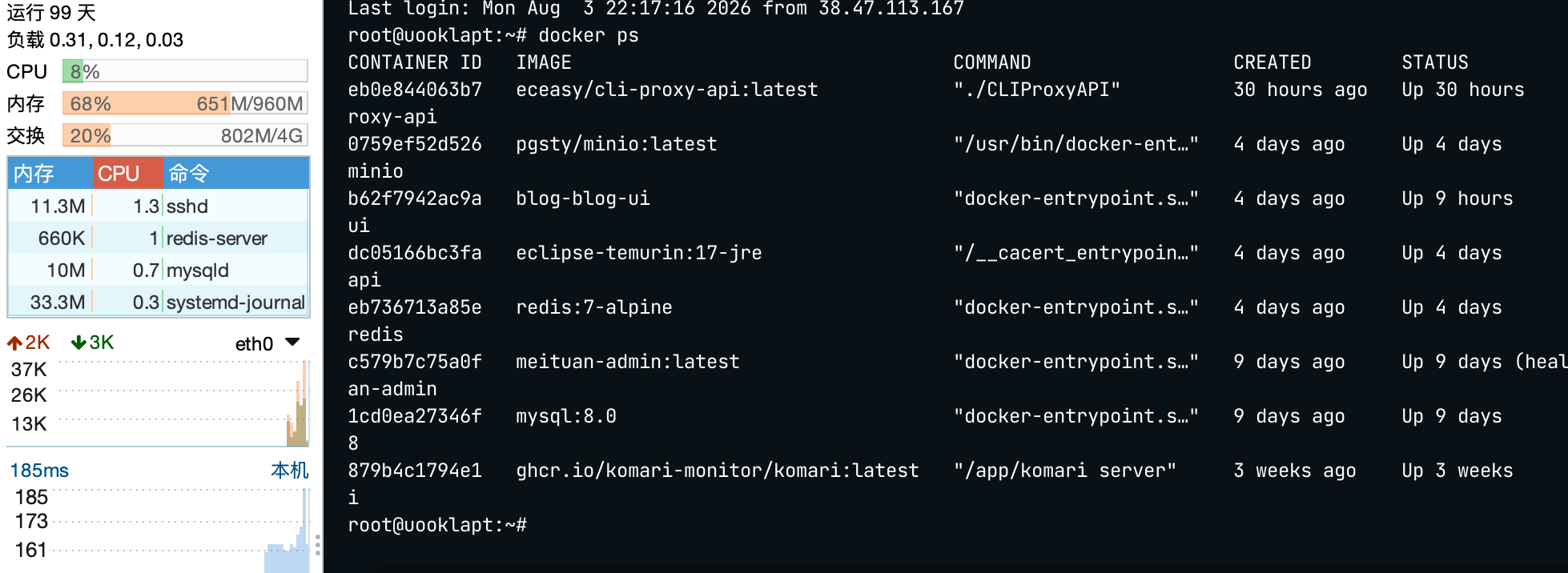The width and height of the screenshot is (1568, 573).
Task: Click the network traffic graph
Action: (x=183, y=403)
